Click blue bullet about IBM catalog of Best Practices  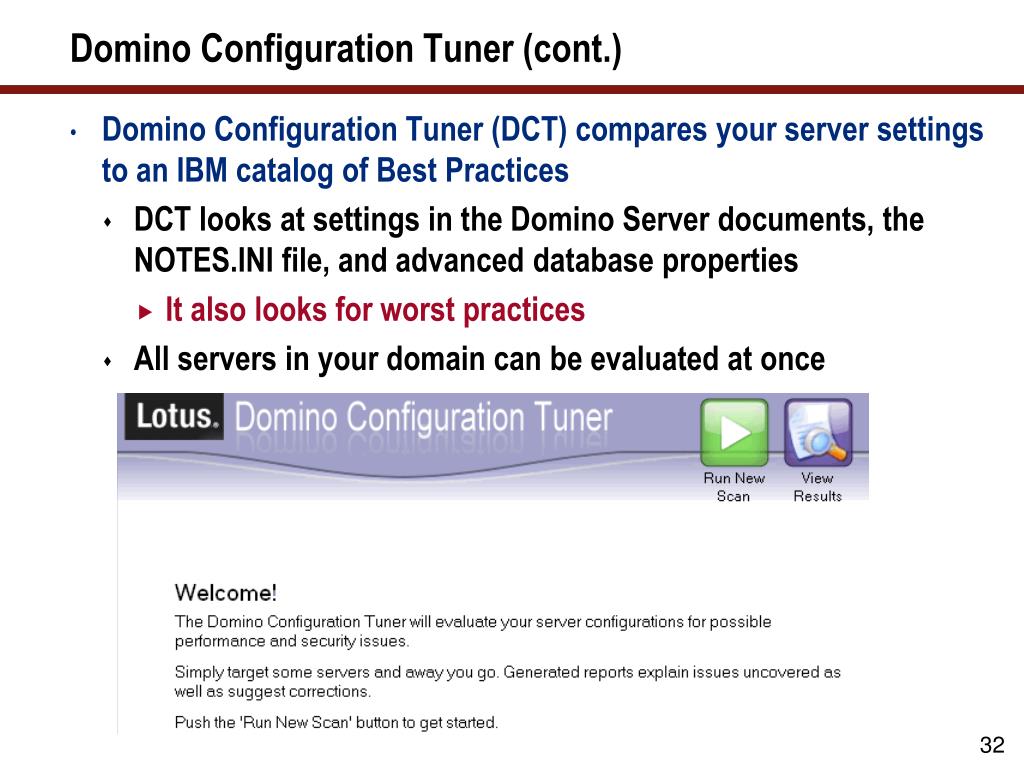tap(543, 150)
